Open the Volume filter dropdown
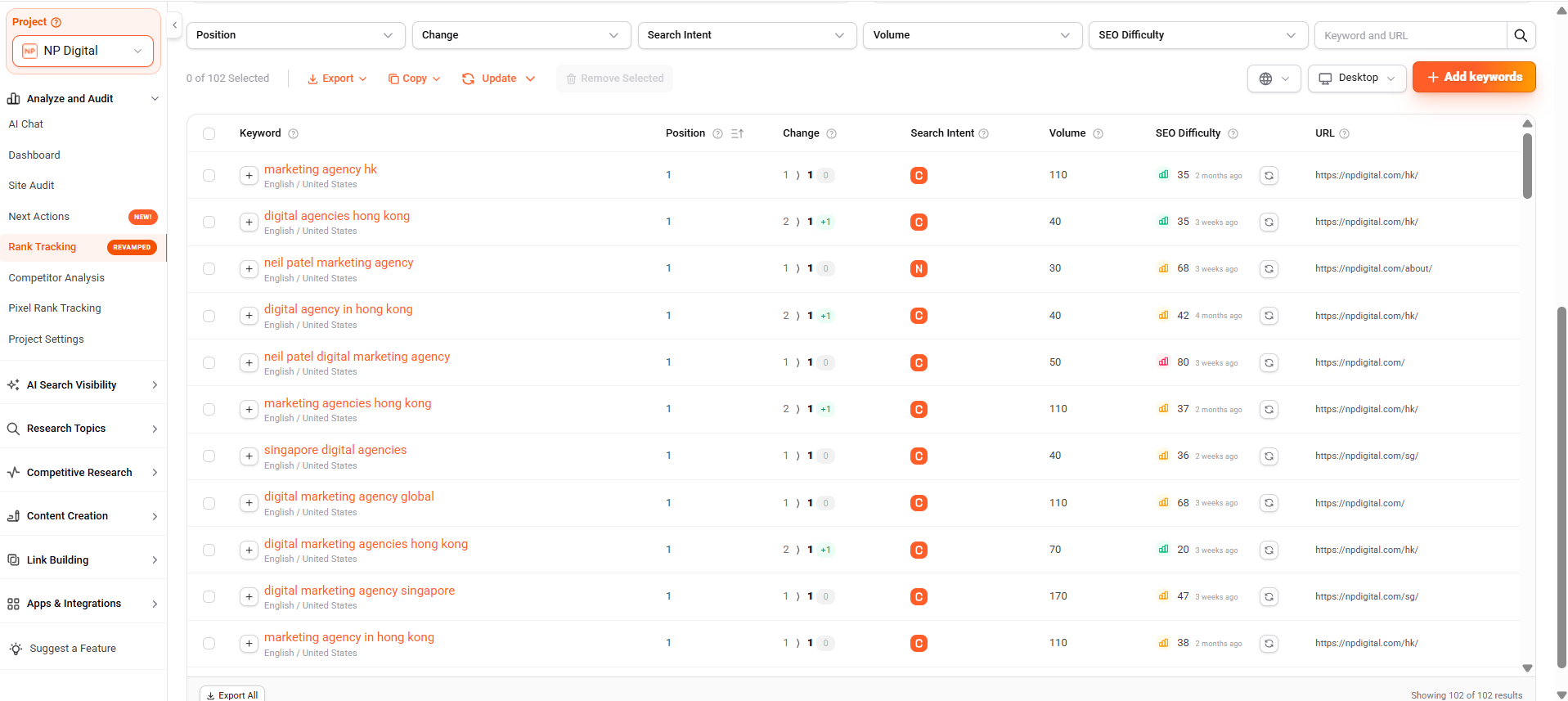Image resolution: width=1568 pixels, height=701 pixels. tap(973, 35)
